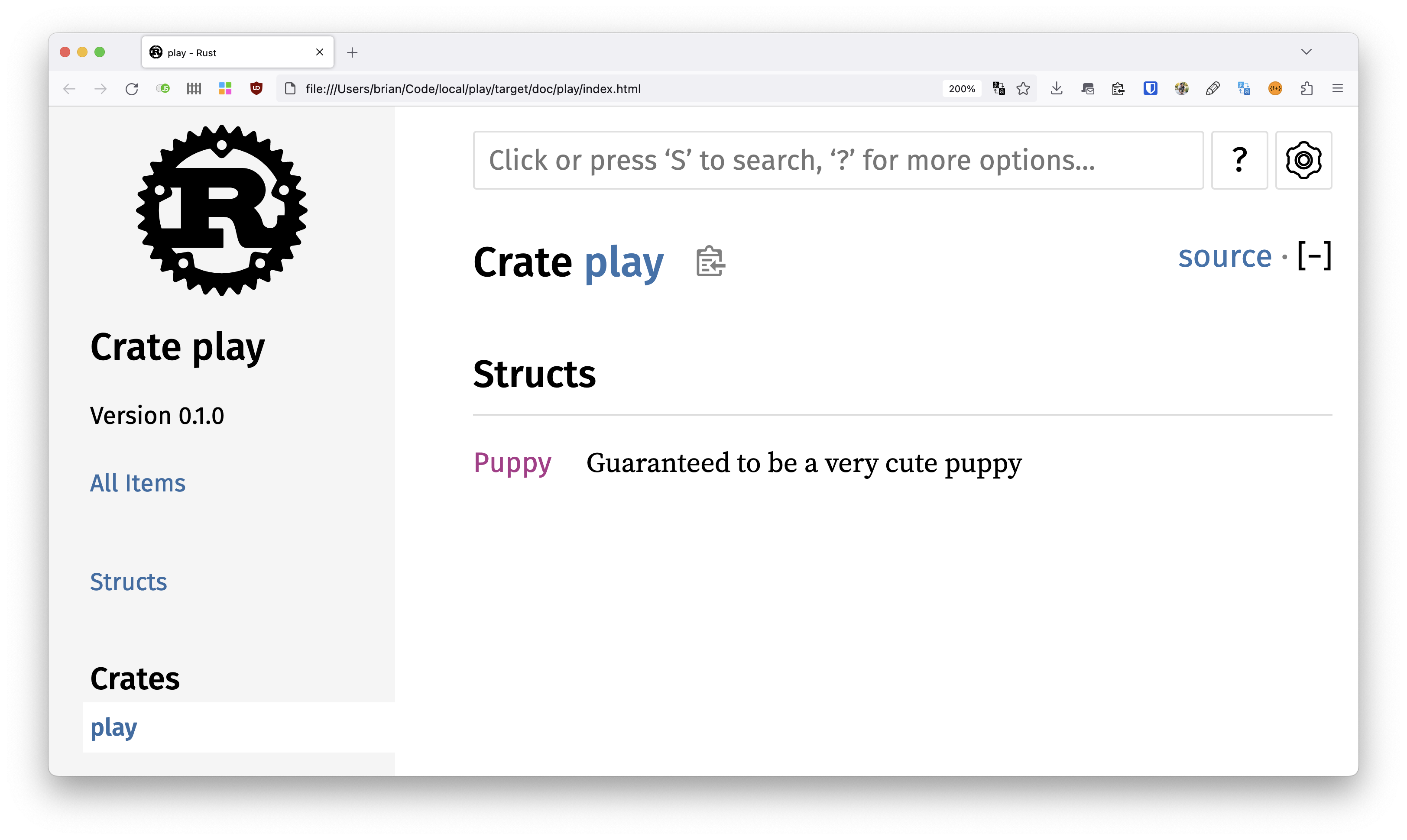Click the search input field

pos(838,159)
